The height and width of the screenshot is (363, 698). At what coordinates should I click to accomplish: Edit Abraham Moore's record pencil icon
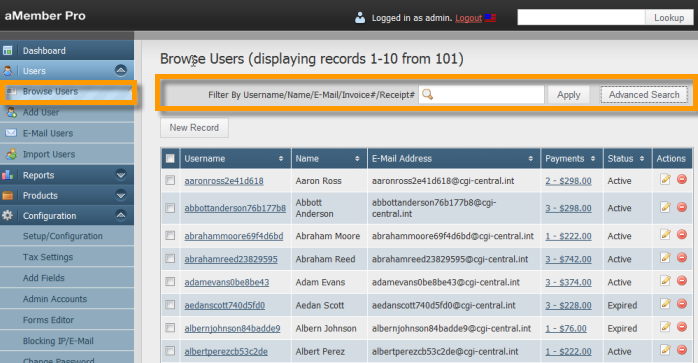pos(666,235)
